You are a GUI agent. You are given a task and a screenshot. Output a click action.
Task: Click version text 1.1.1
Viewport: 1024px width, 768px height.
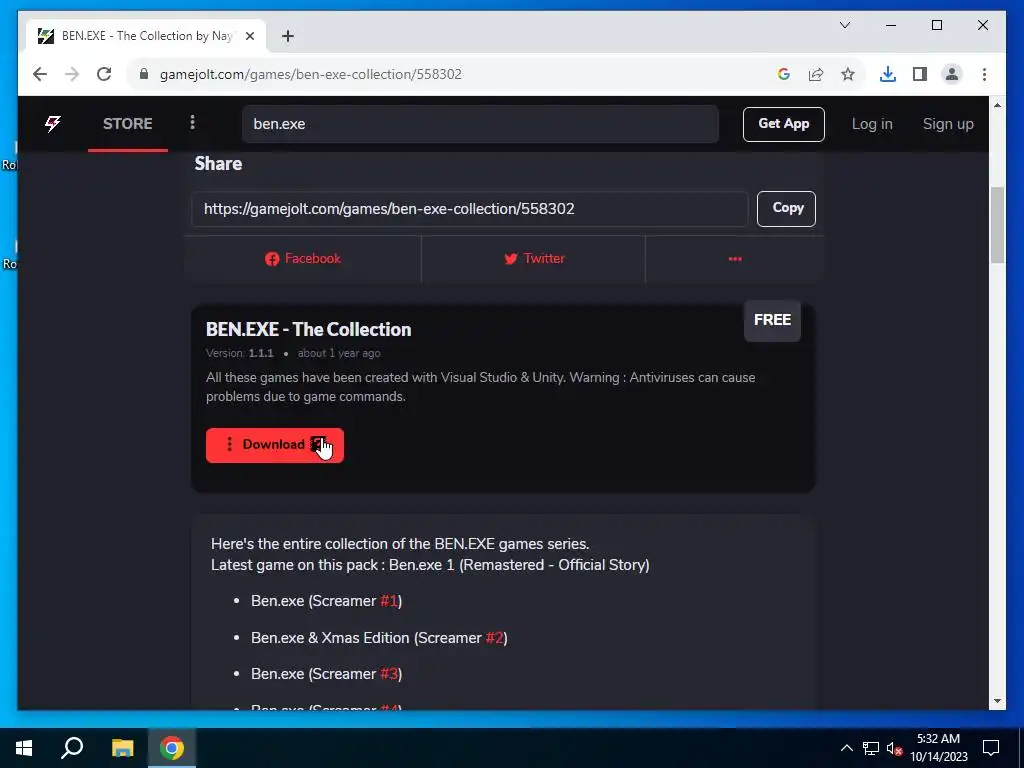tap(261, 353)
